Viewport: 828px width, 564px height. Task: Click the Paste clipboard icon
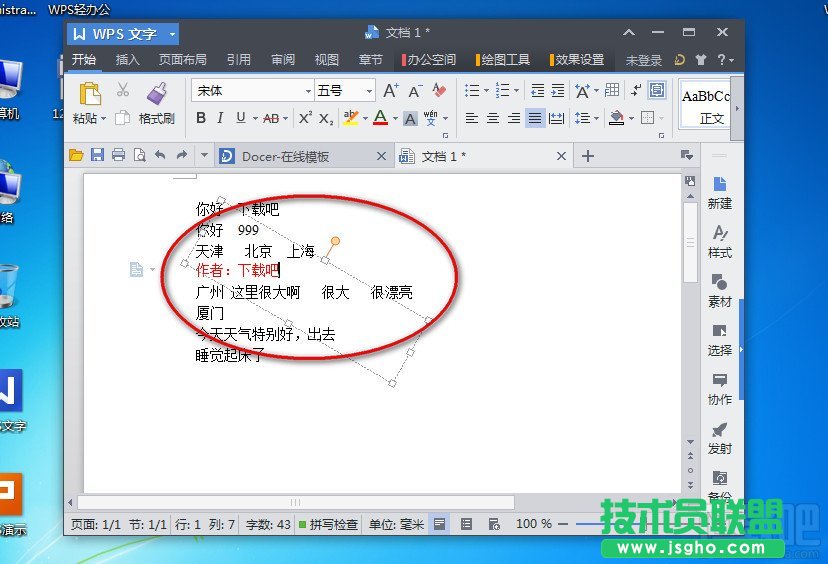90,95
